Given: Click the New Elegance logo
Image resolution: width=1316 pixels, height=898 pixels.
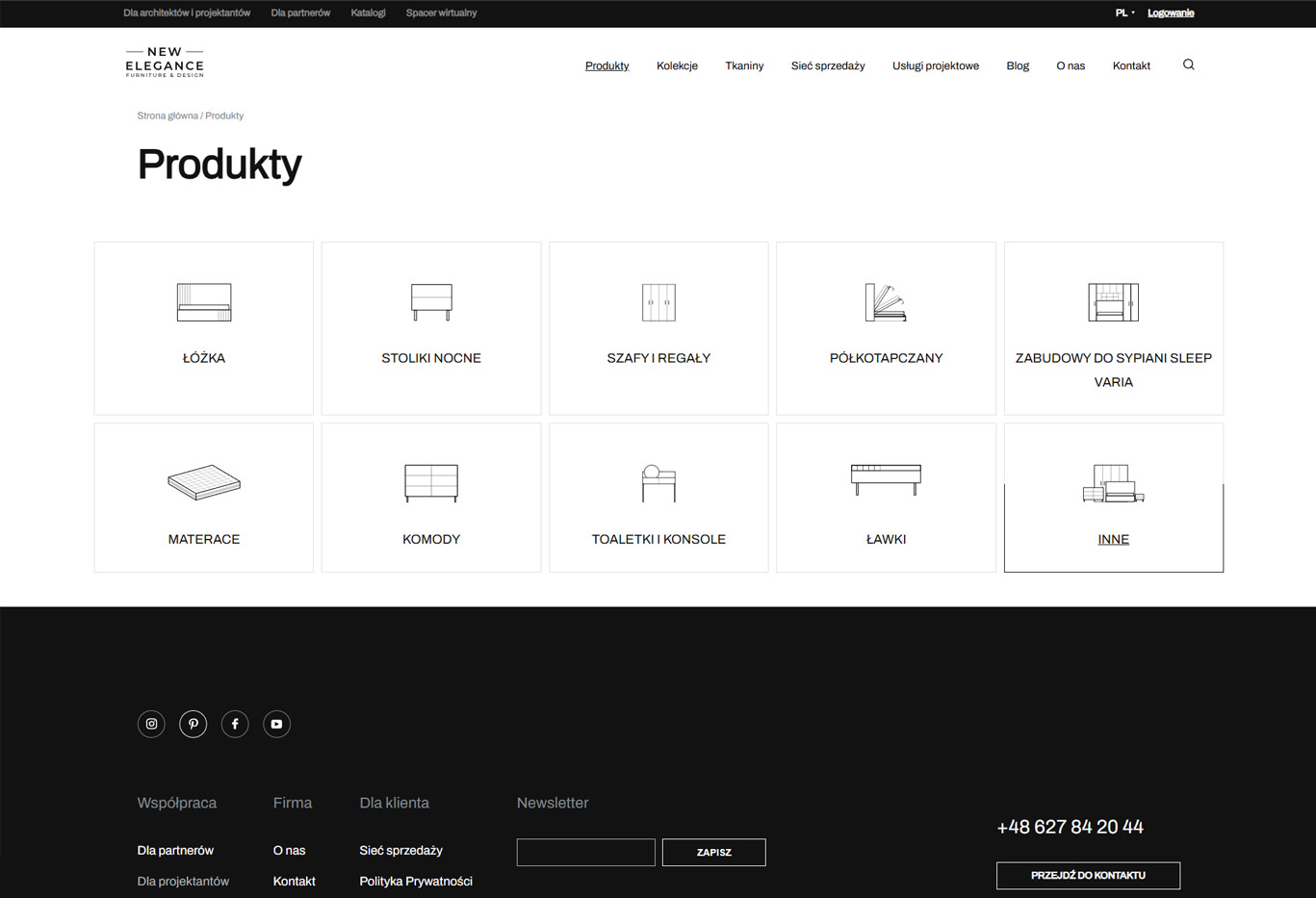Looking at the screenshot, I should (165, 63).
